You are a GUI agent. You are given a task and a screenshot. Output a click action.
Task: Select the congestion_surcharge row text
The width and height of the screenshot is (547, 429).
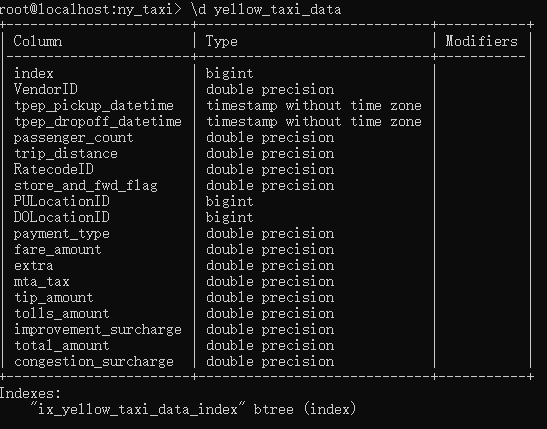[x=94, y=362]
